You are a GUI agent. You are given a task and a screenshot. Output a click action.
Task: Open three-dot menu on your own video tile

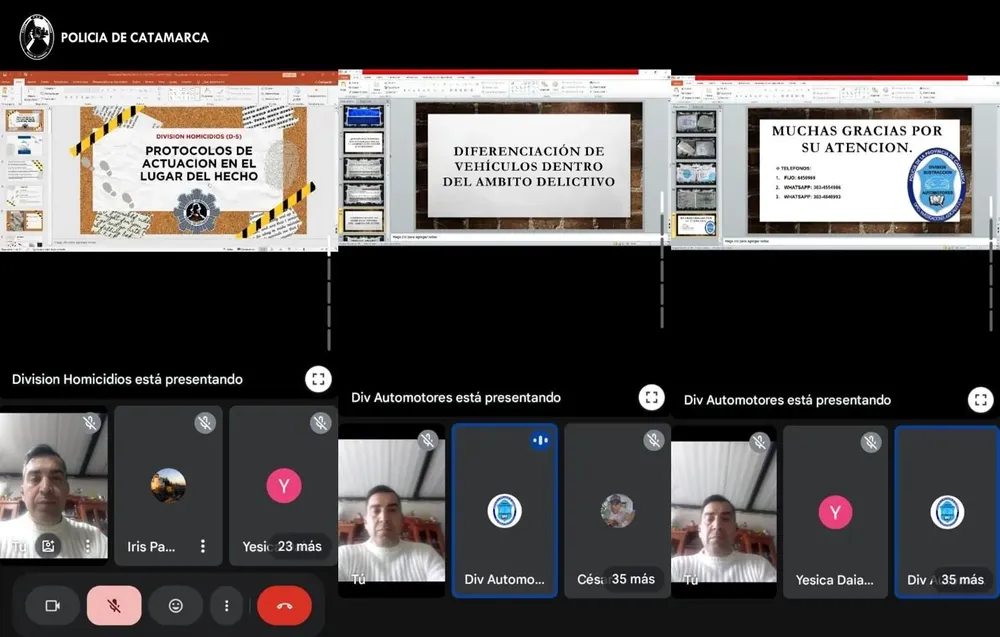coord(88,546)
